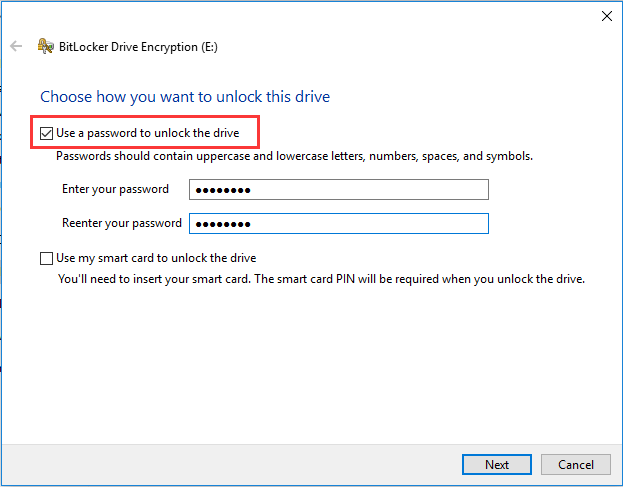Click the password requirements hint text

(294, 156)
